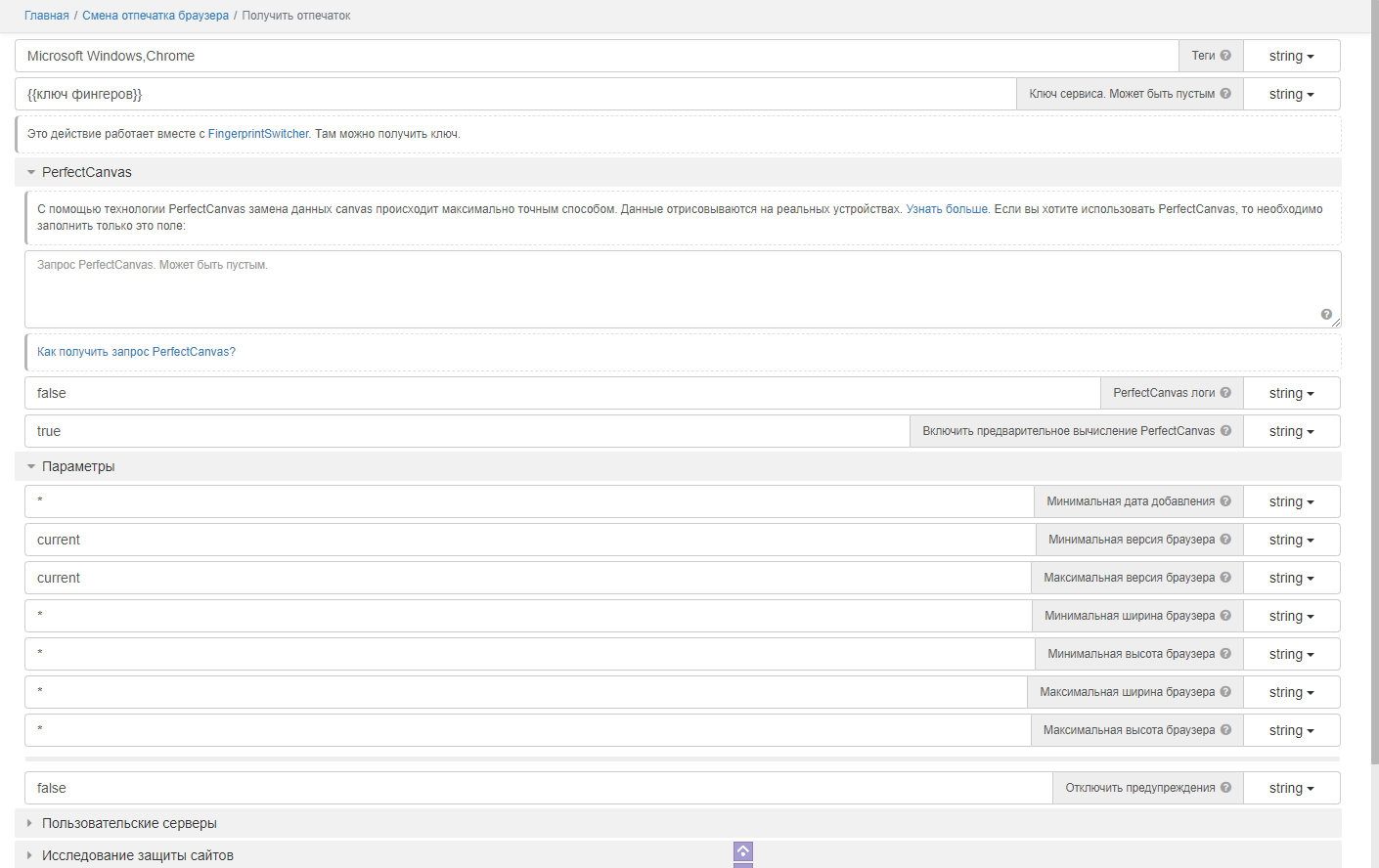Open Как получить запрос PerfectCanvas link
This screenshot has width=1379, height=868.
tap(136, 352)
